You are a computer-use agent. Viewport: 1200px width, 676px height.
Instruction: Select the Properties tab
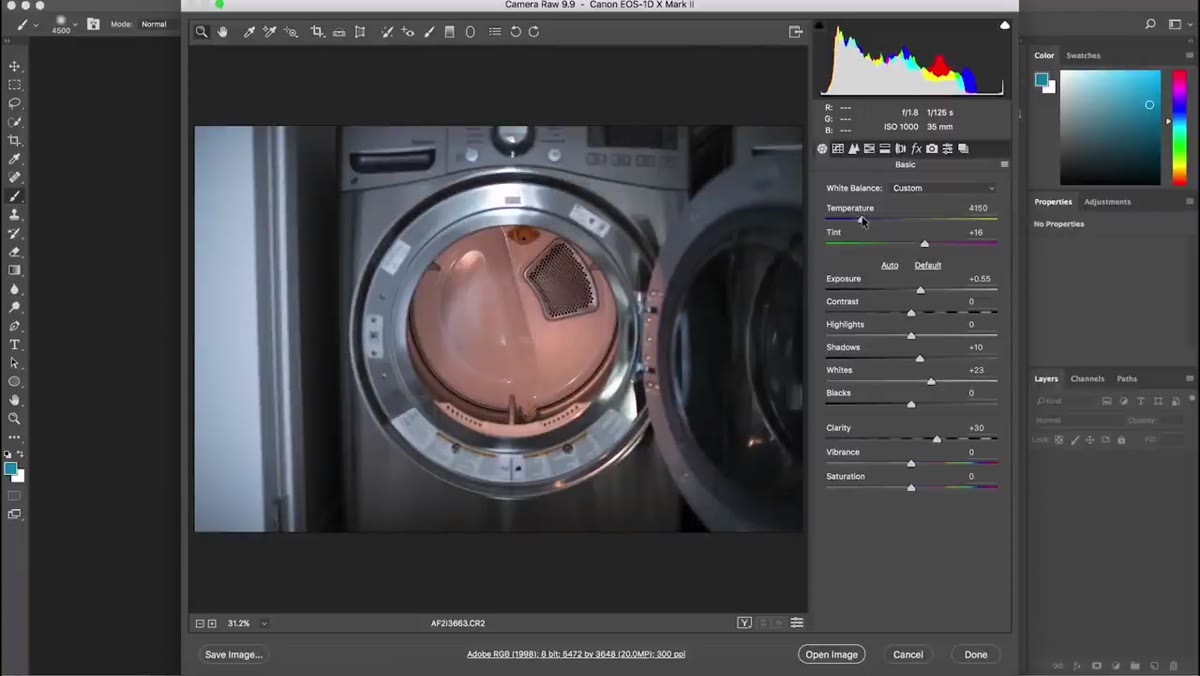1053,201
